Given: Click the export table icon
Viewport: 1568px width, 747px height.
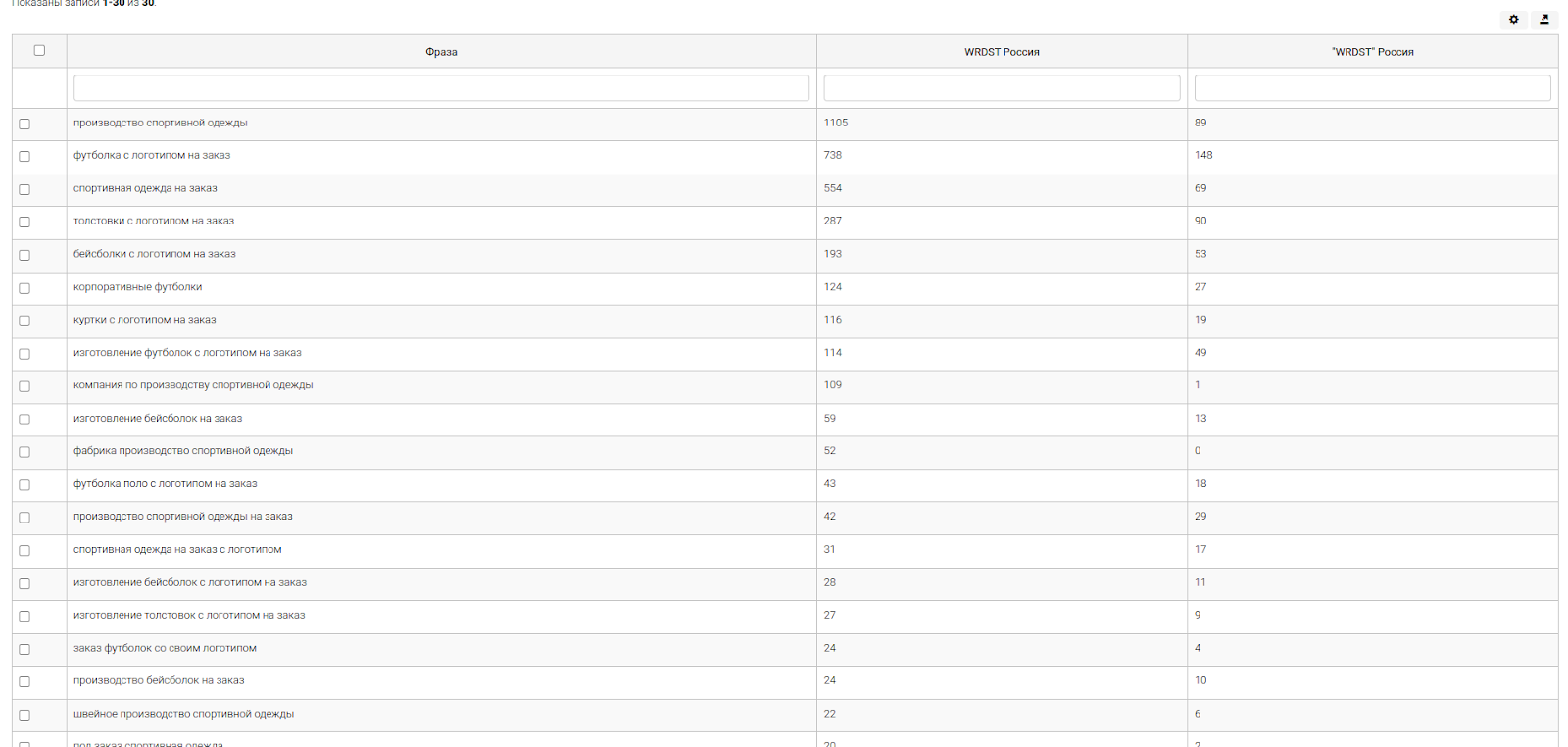Looking at the screenshot, I should click(x=1544, y=20).
